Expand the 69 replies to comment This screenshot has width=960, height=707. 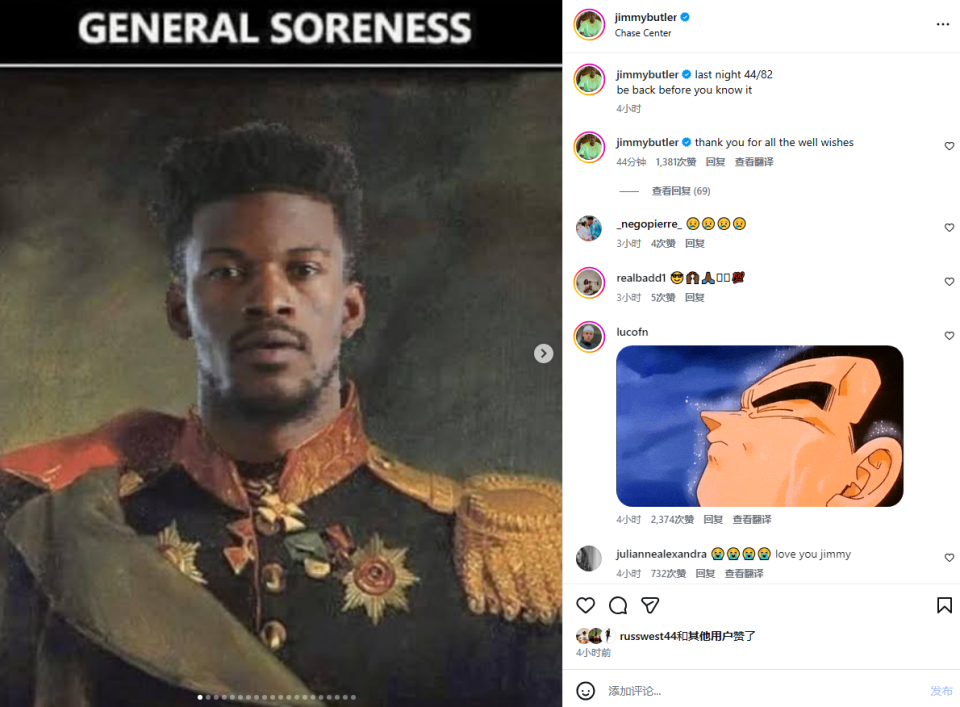[680, 191]
